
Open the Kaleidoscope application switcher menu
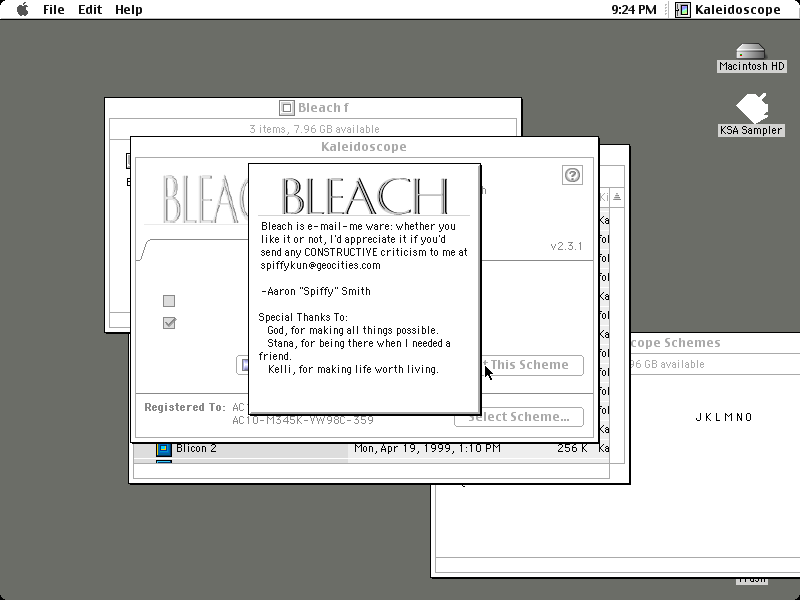[x=728, y=10]
